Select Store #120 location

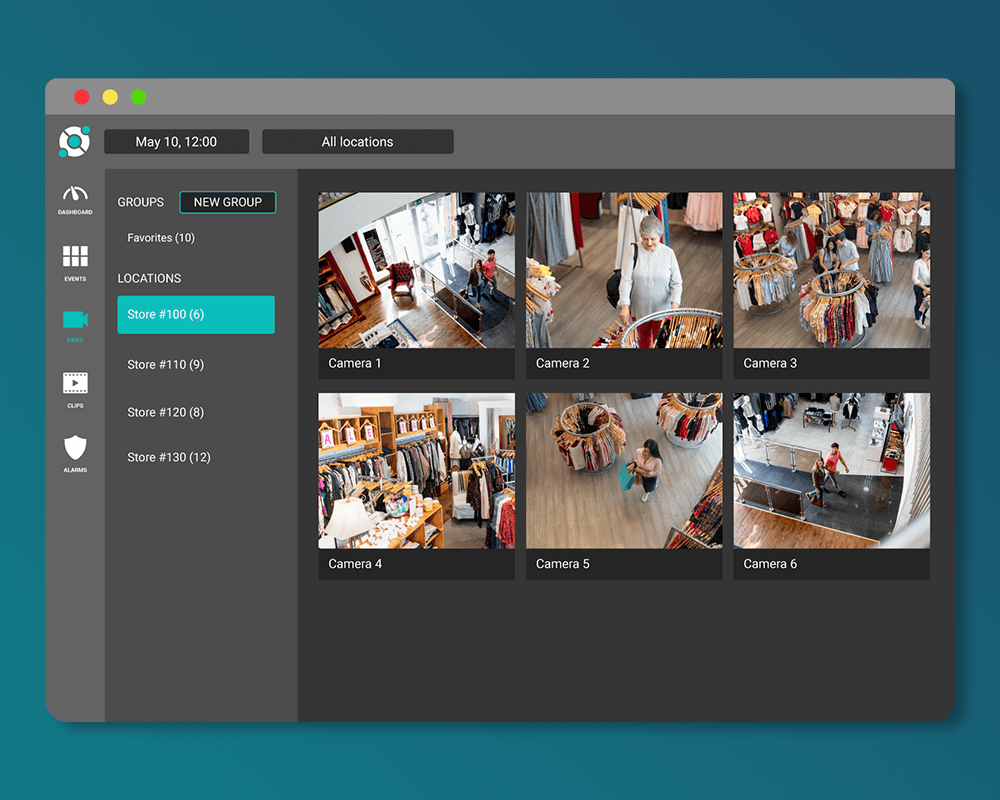click(x=167, y=411)
